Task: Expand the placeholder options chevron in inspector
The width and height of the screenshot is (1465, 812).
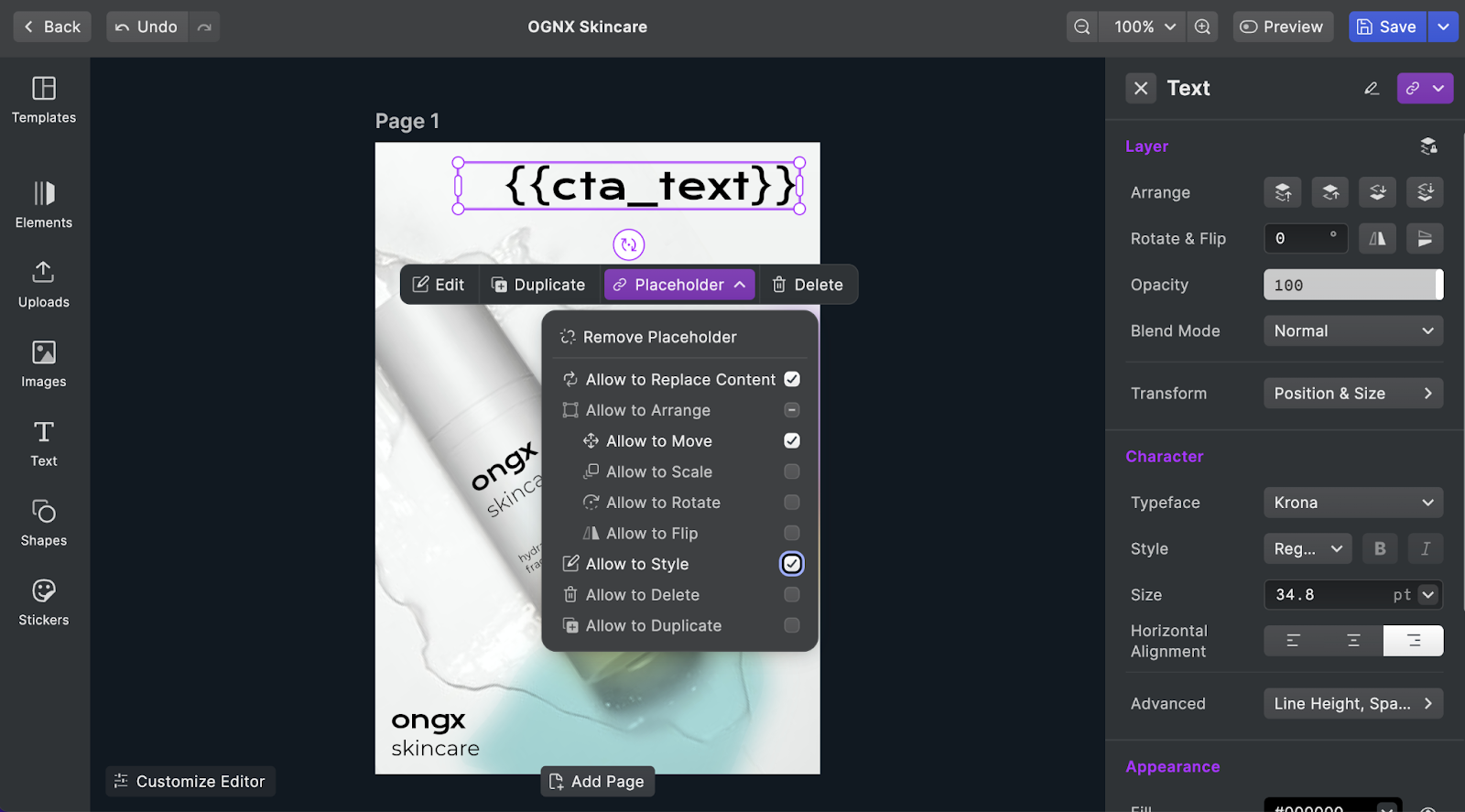Action: pos(1439,88)
